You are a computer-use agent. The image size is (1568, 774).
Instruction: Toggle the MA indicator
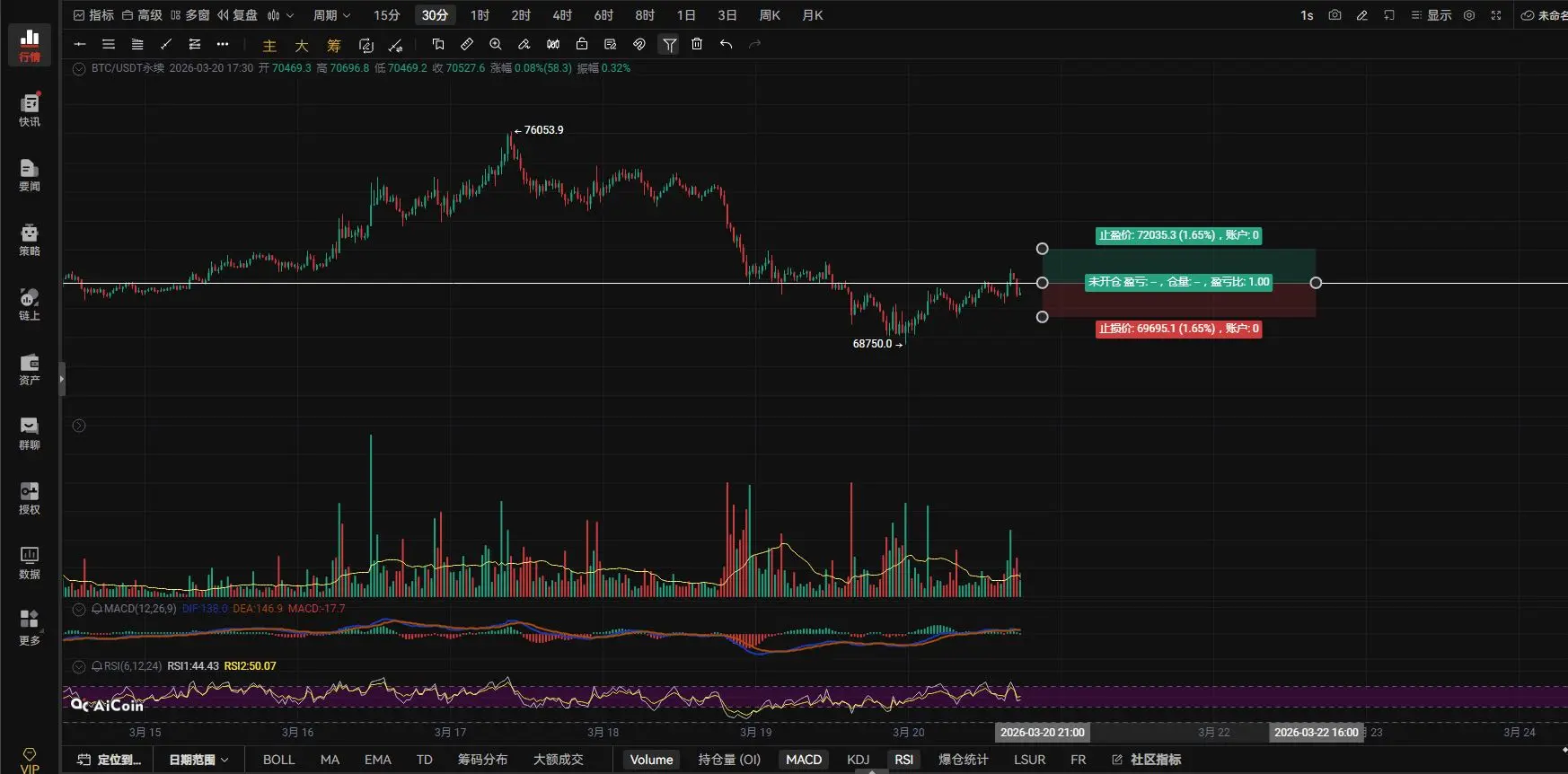point(330,760)
